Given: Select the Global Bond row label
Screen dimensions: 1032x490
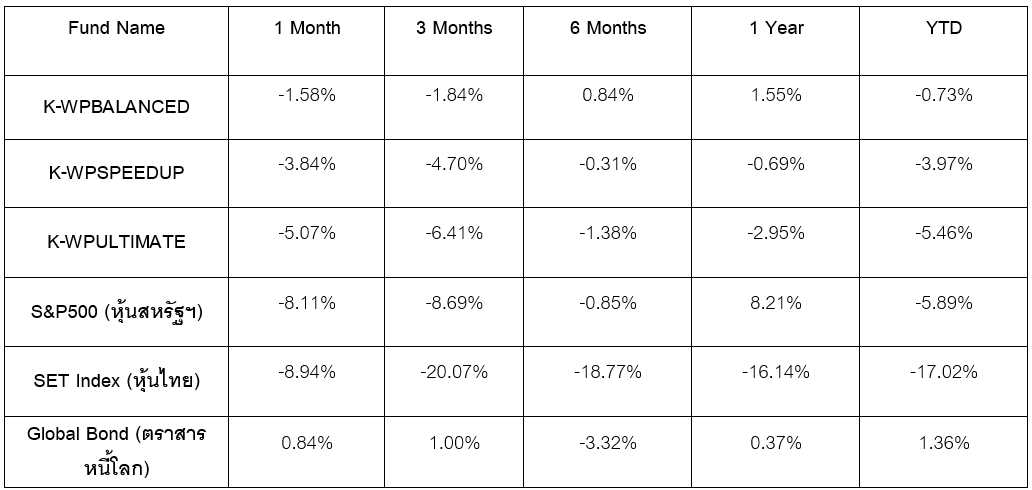Looking at the screenshot, I should click(x=117, y=450).
